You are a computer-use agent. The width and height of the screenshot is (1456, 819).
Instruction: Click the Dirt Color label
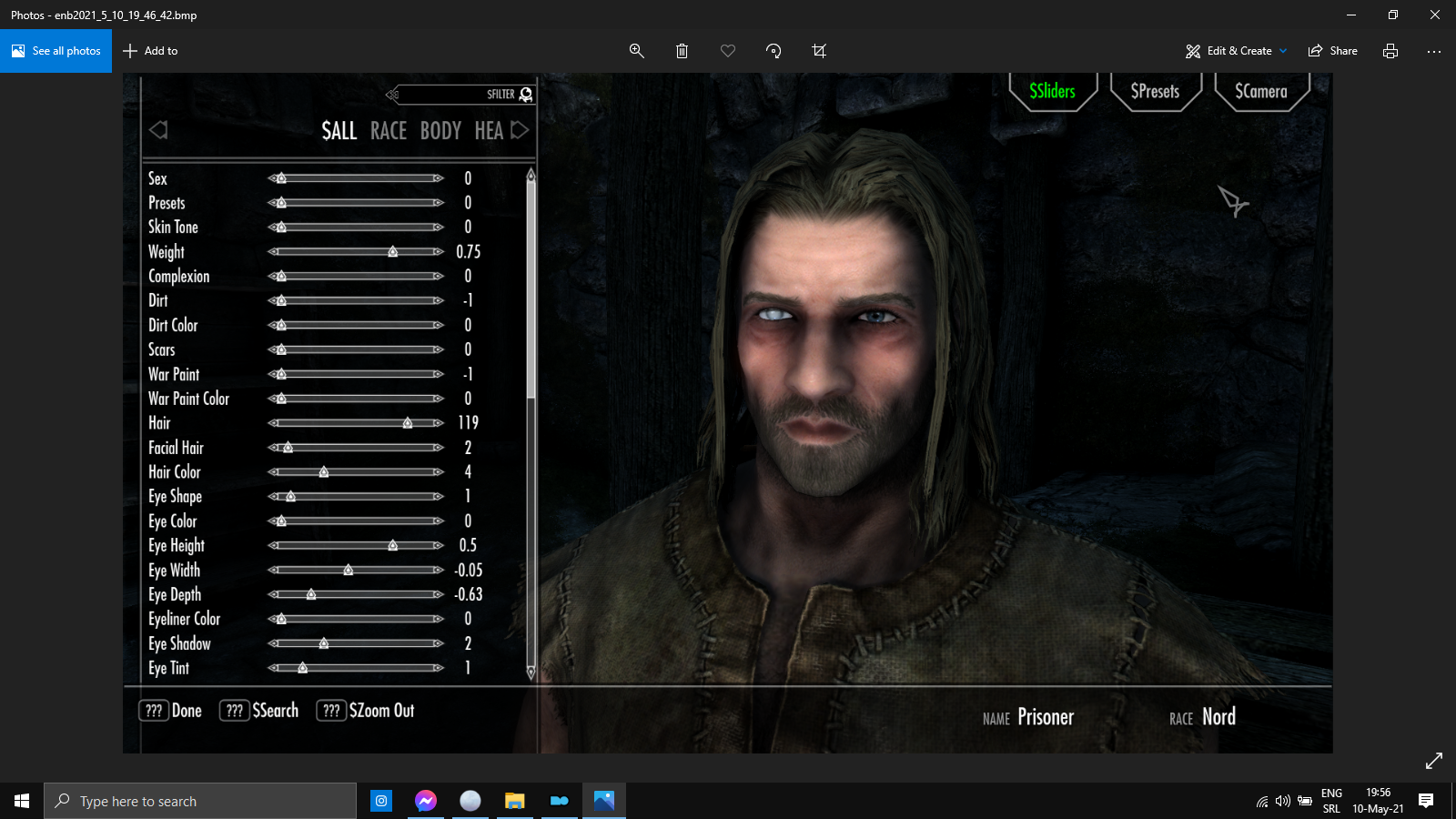point(173,325)
